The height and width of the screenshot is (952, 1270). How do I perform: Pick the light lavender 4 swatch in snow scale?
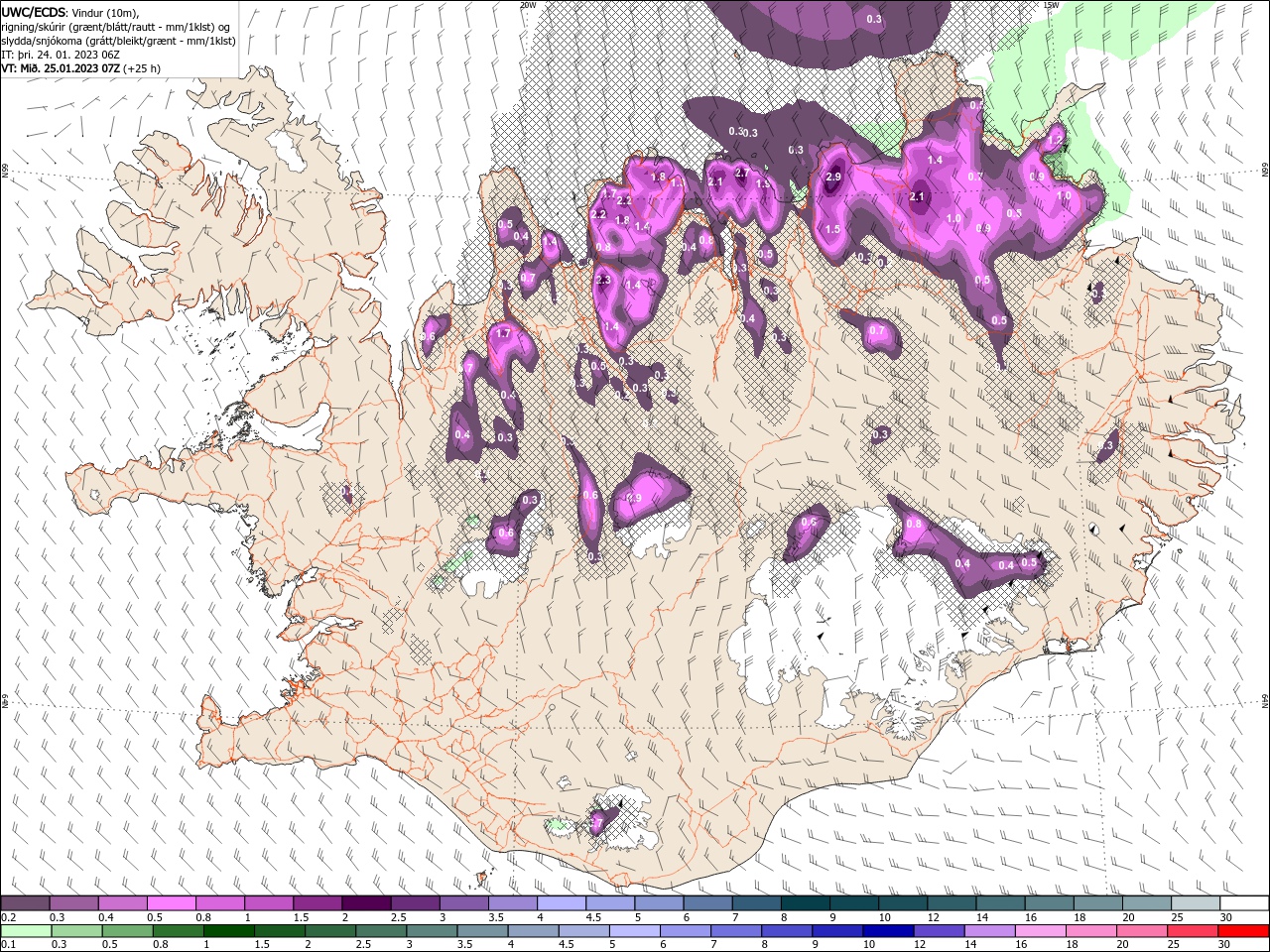[562, 902]
